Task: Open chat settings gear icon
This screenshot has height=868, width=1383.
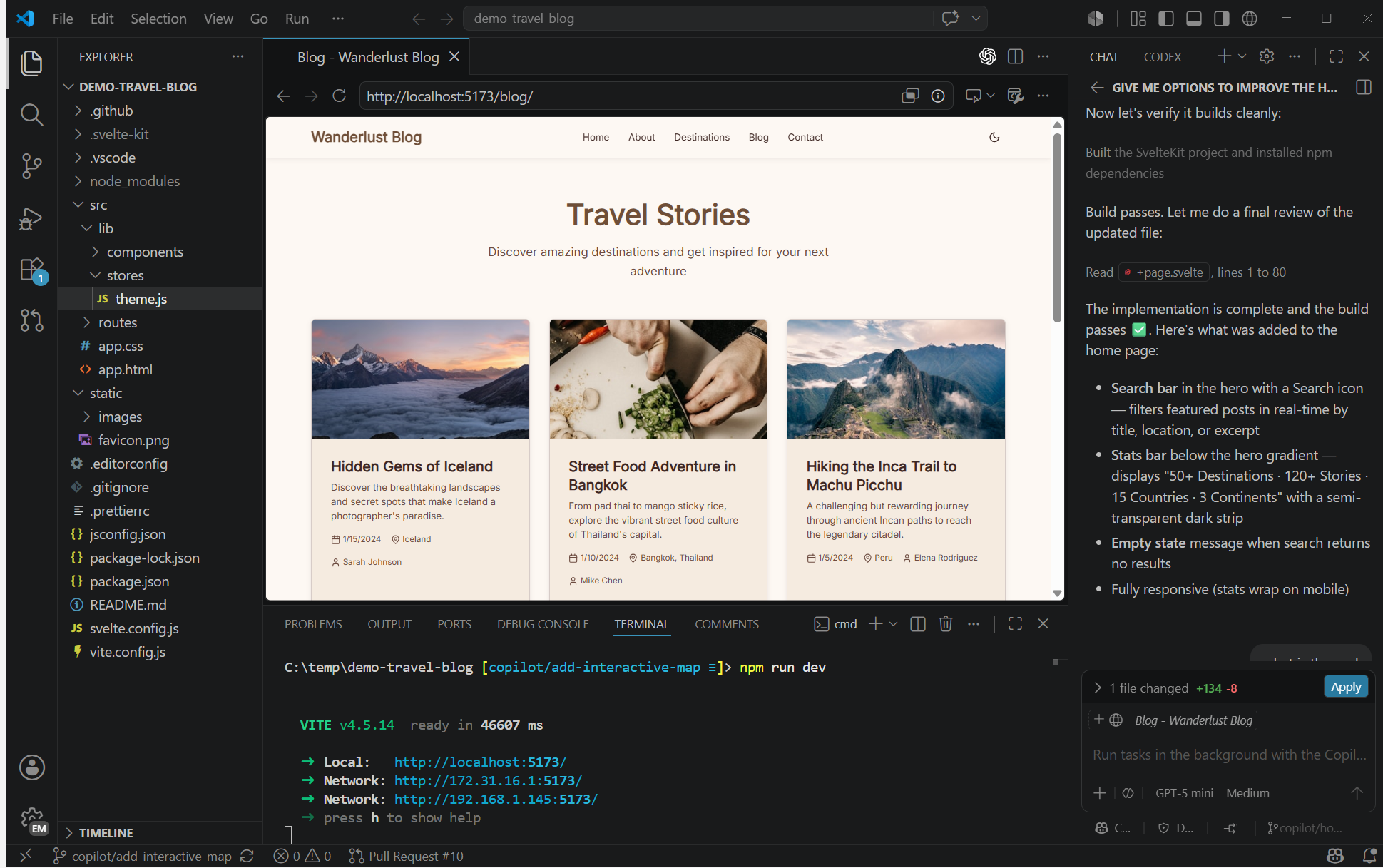Action: tap(1267, 56)
